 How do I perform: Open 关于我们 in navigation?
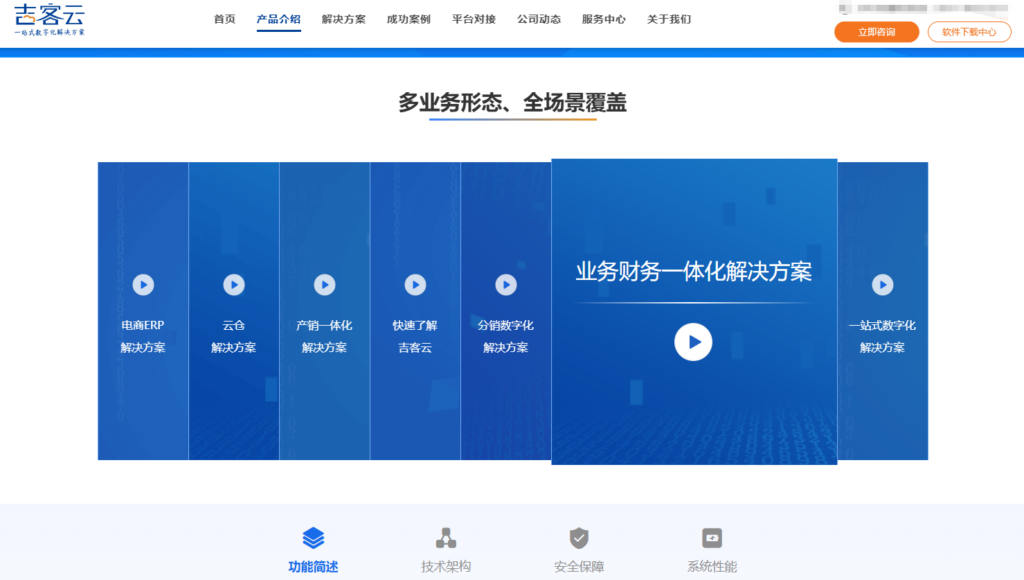coord(669,20)
